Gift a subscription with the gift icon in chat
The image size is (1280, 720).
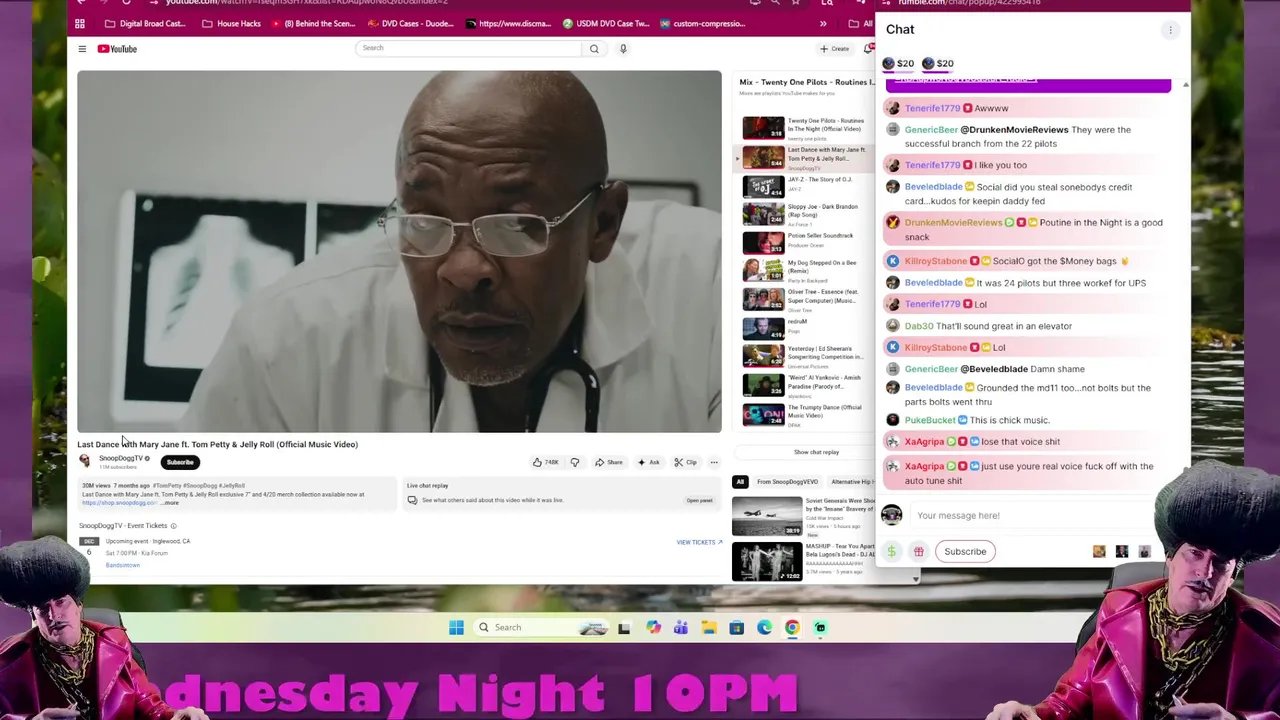click(918, 551)
